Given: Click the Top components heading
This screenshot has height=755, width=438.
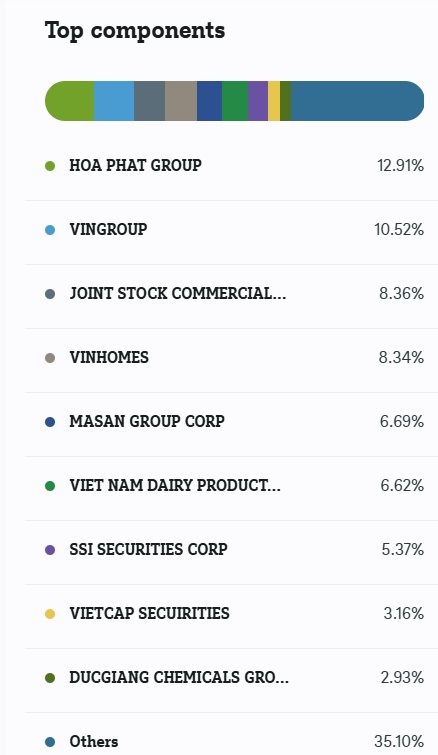Looking at the screenshot, I should tap(135, 31).
